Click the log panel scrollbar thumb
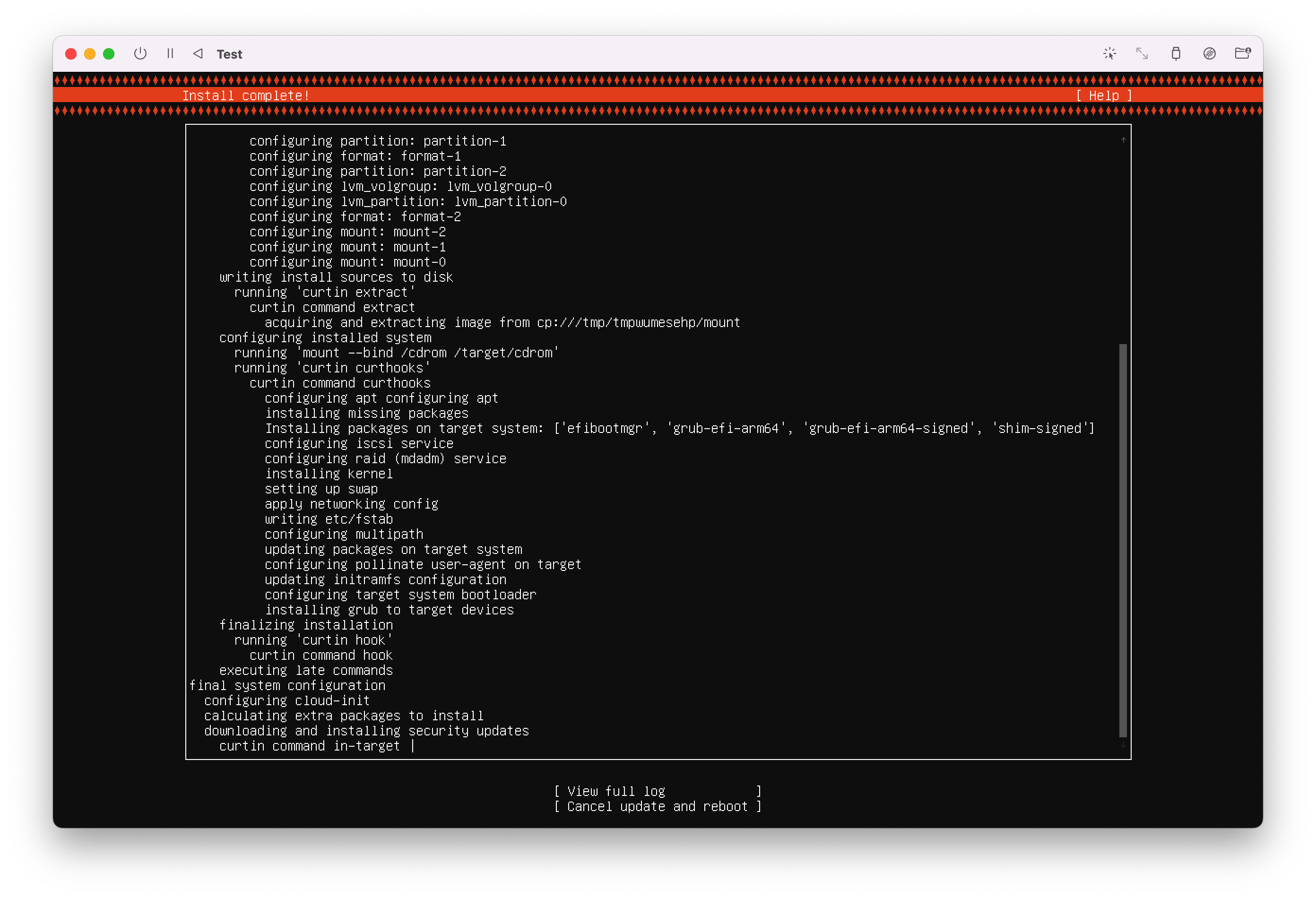The image size is (1316, 898). 1123,540
